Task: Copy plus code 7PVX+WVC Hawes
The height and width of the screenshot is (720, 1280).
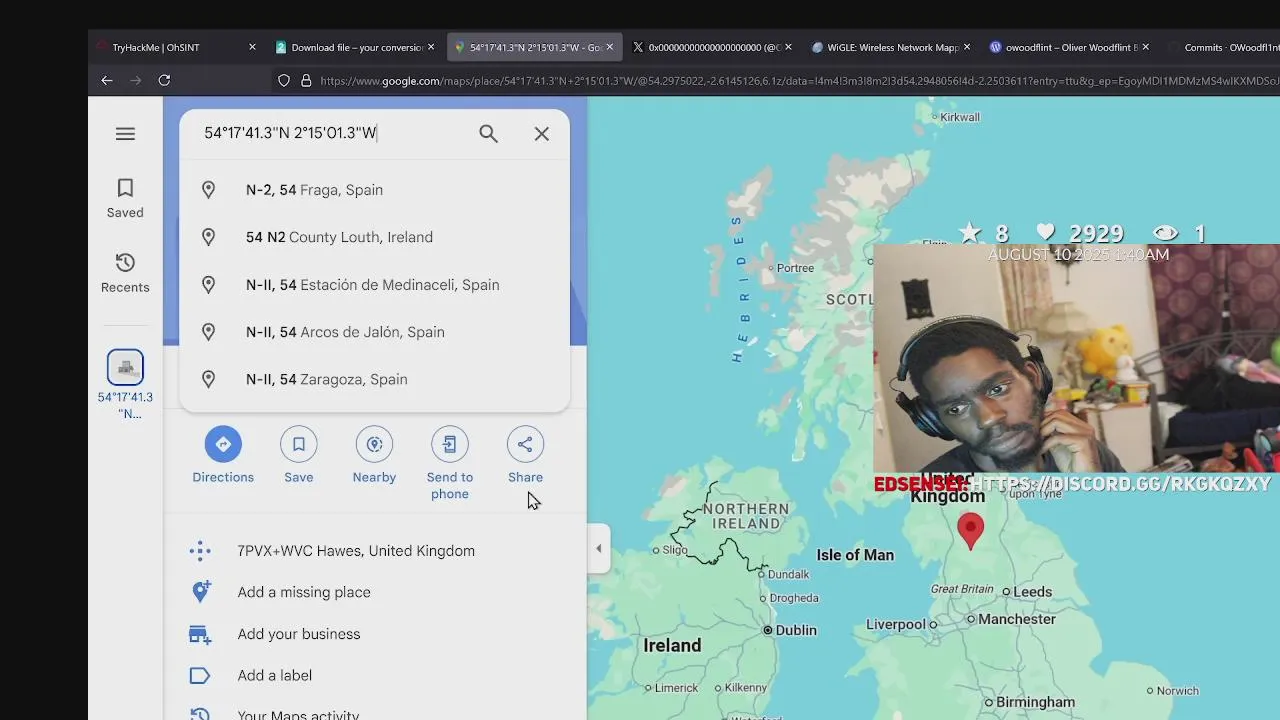Action: pyautogui.click(x=374, y=551)
